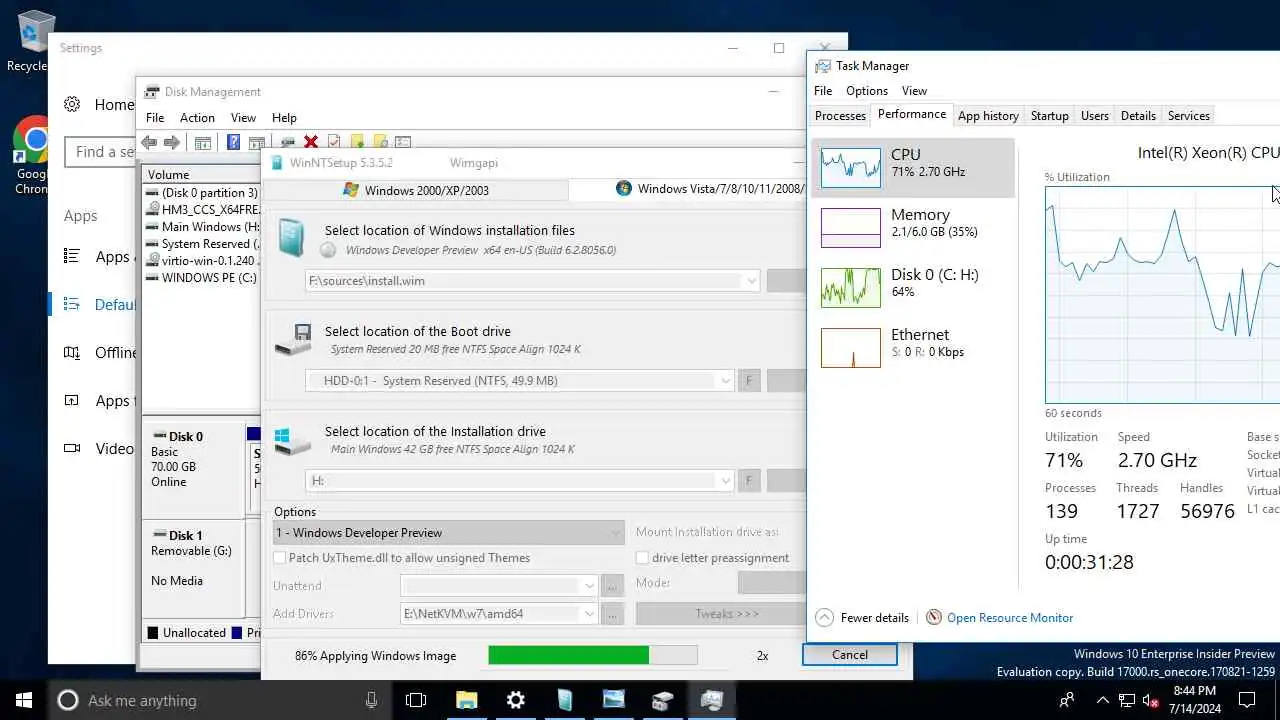Click the properties checkmark toolbar icon
The height and width of the screenshot is (720, 1280).
(x=334, y=142)
